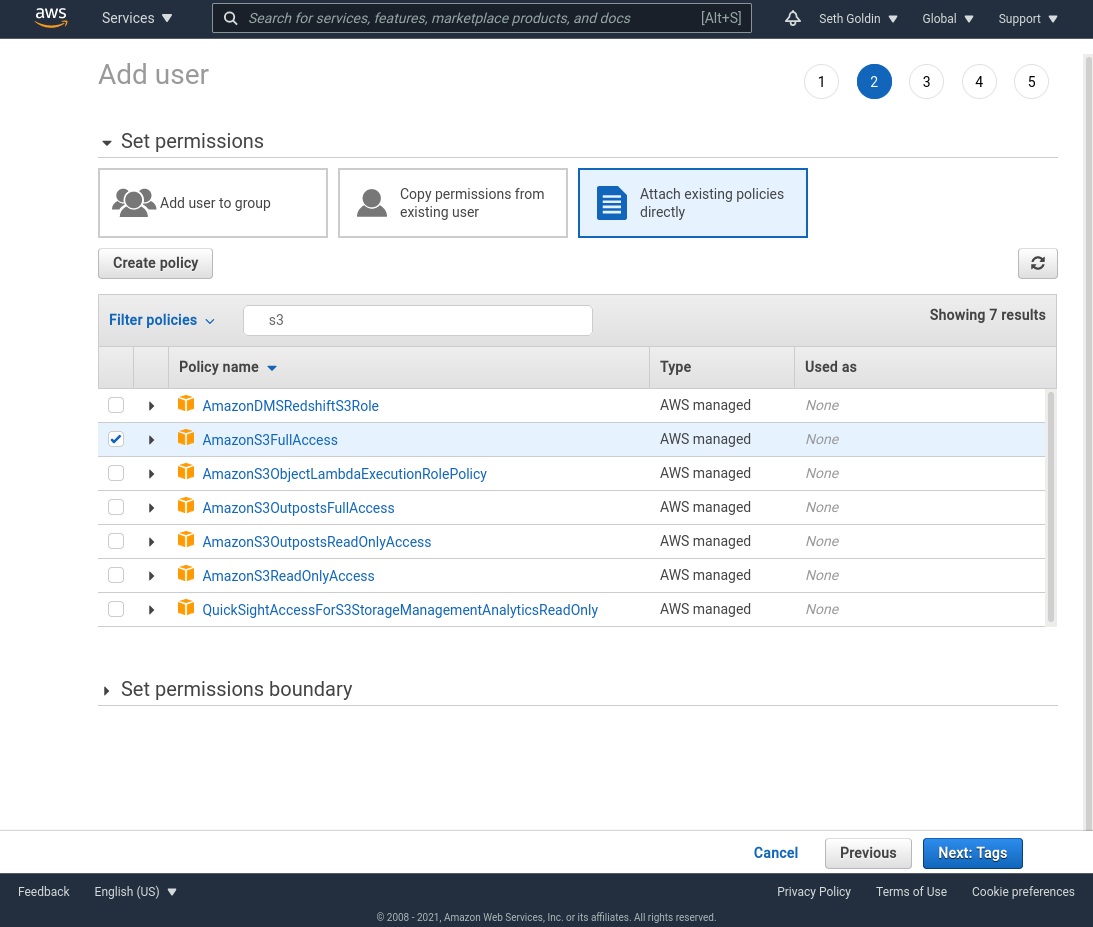Click the Next: Tags button
Viewport: 1093px width, 927px height.
(972, 853)
